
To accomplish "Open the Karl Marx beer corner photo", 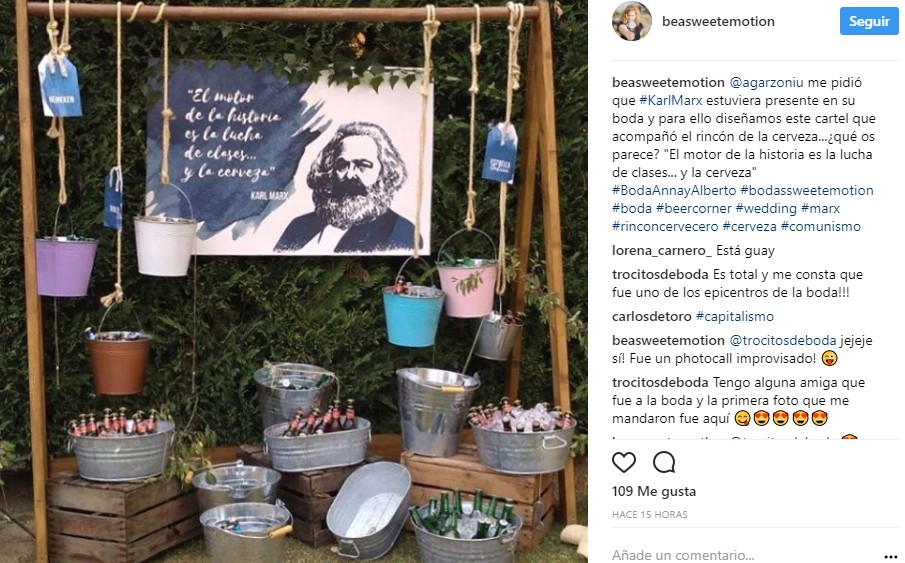I will 294,282.
